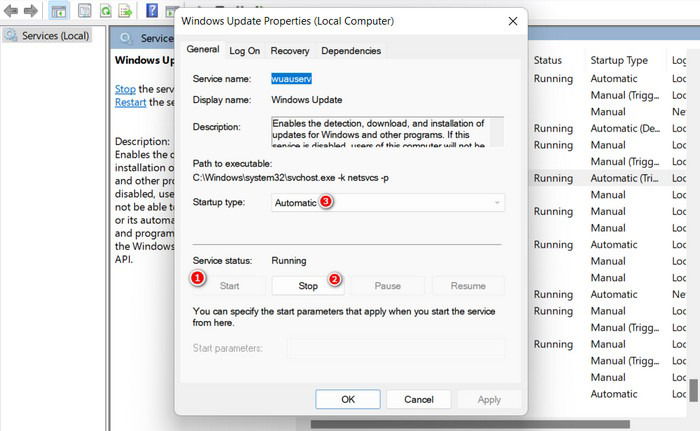Click the Stop the service link
Viewport: 700px width, 431px height.
pos(125,89)
